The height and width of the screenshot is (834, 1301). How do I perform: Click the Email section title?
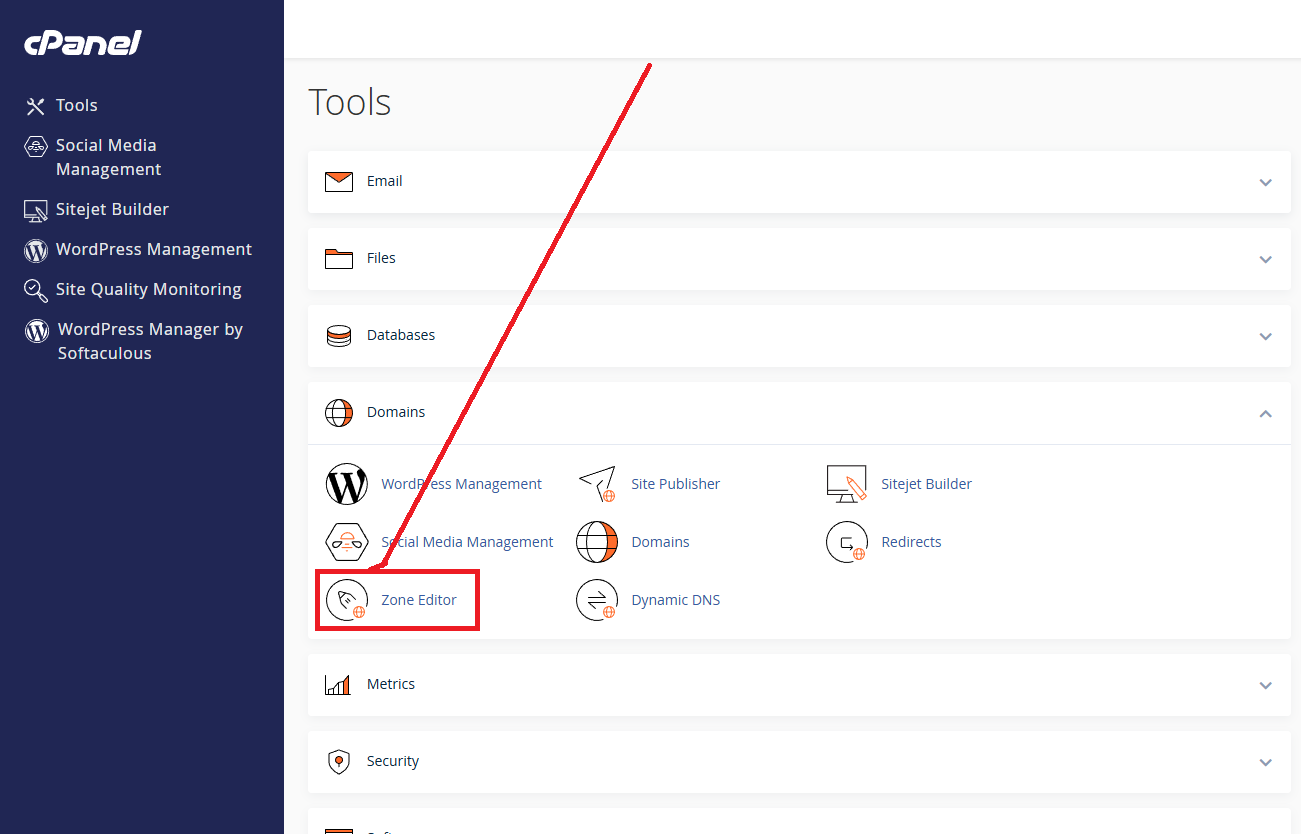pyautogui.click(x=385, y=182)
